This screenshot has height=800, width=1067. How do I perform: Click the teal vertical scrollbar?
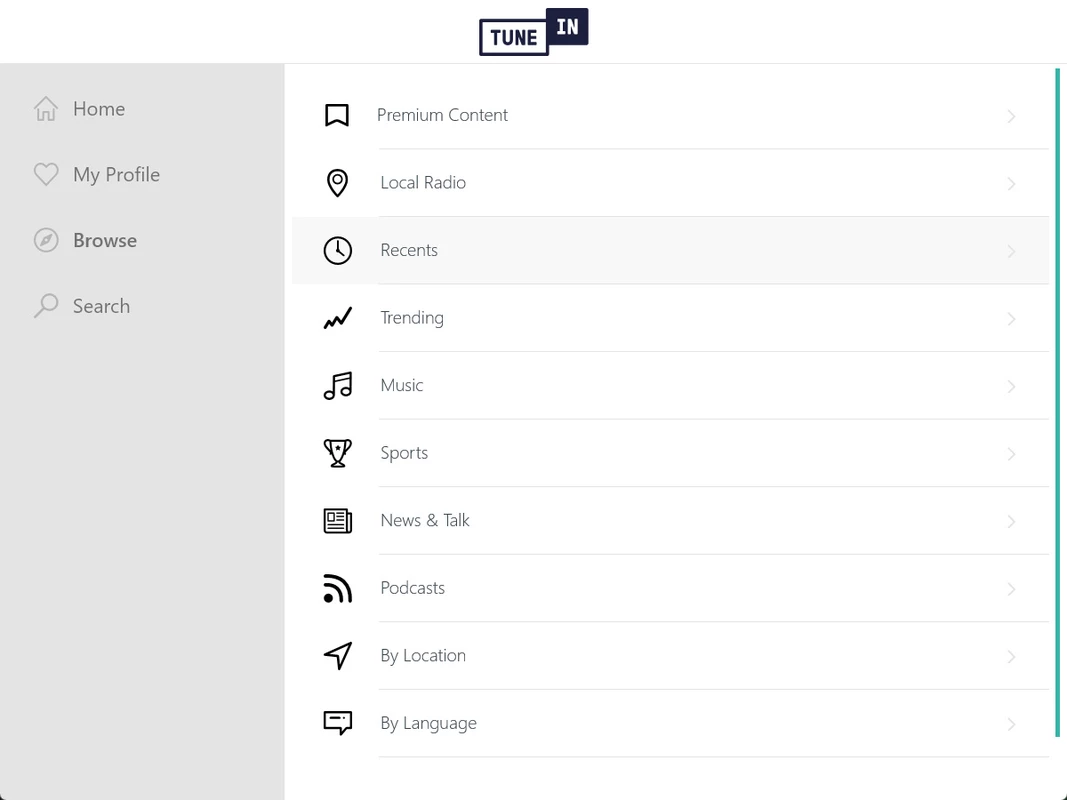coord(1057,403)
